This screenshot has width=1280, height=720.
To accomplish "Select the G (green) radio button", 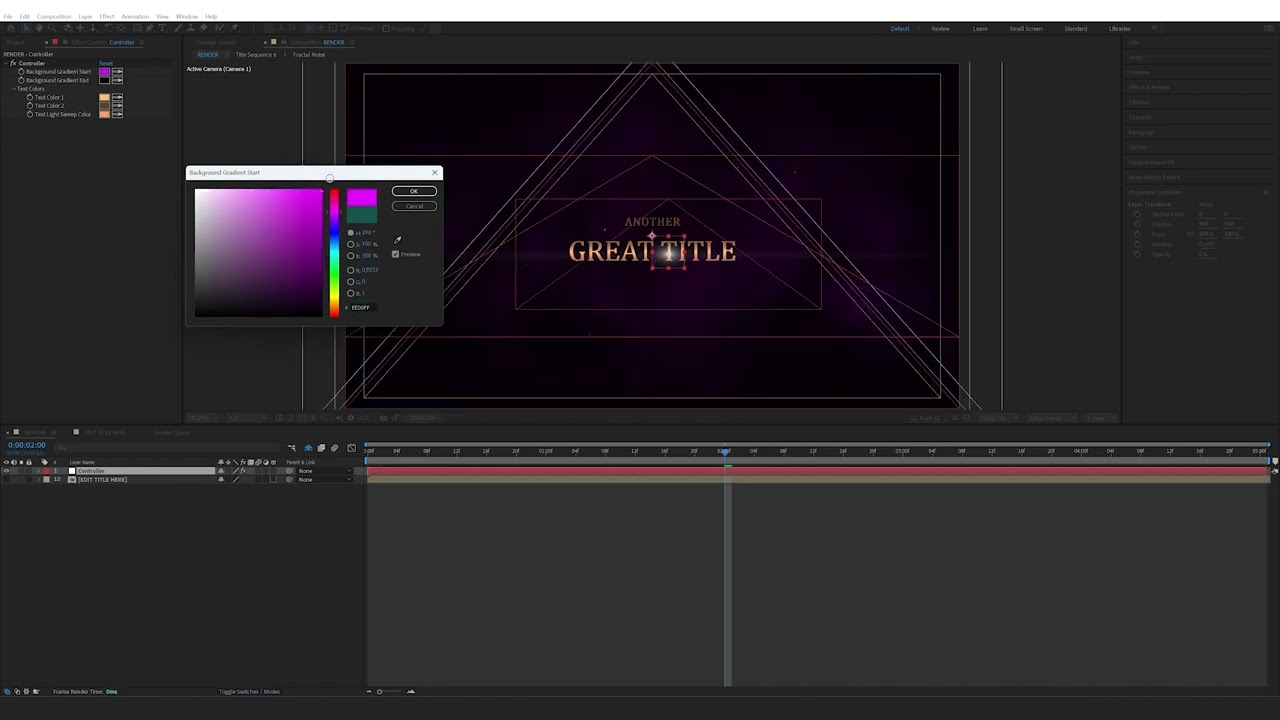I will [351, 282].
